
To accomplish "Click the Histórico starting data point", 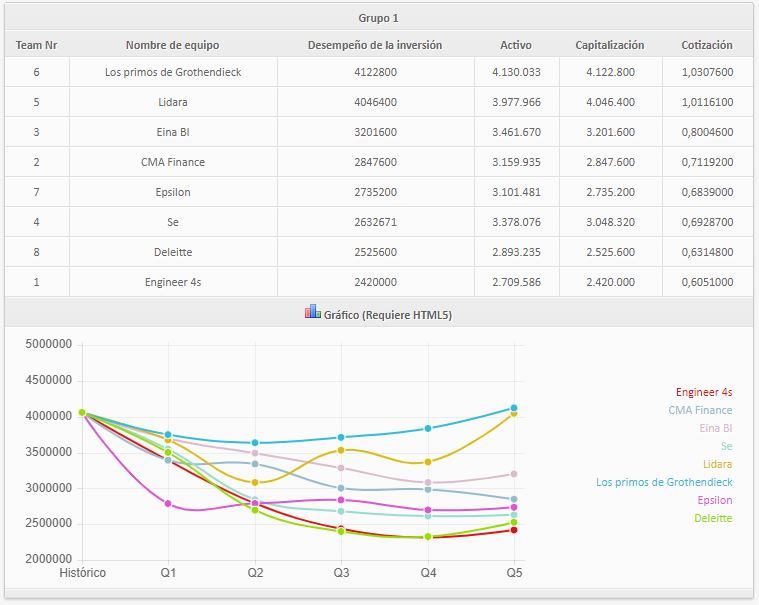I will pyautogui.click(x=82, y=412).
